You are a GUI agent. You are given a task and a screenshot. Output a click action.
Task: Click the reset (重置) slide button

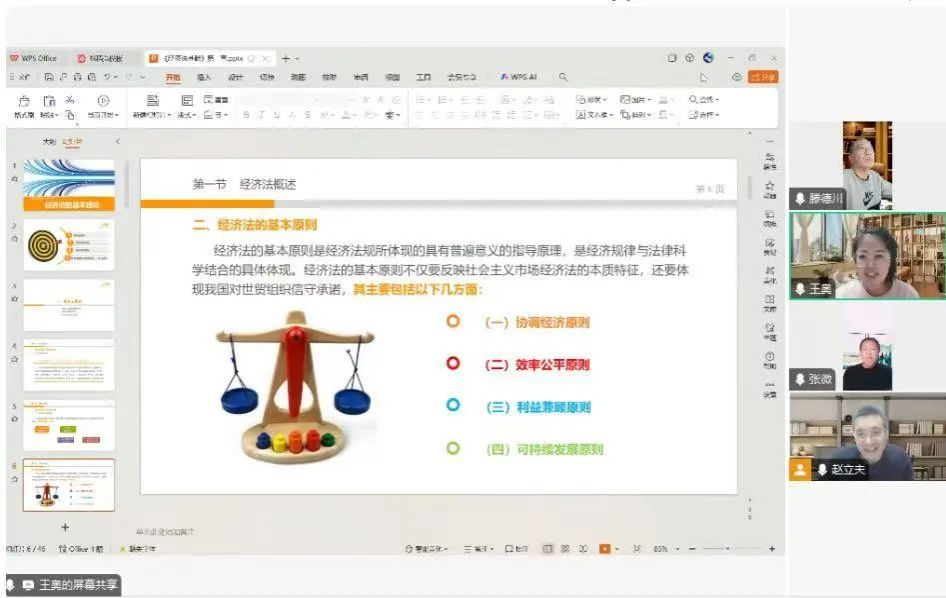coord(216,100)
